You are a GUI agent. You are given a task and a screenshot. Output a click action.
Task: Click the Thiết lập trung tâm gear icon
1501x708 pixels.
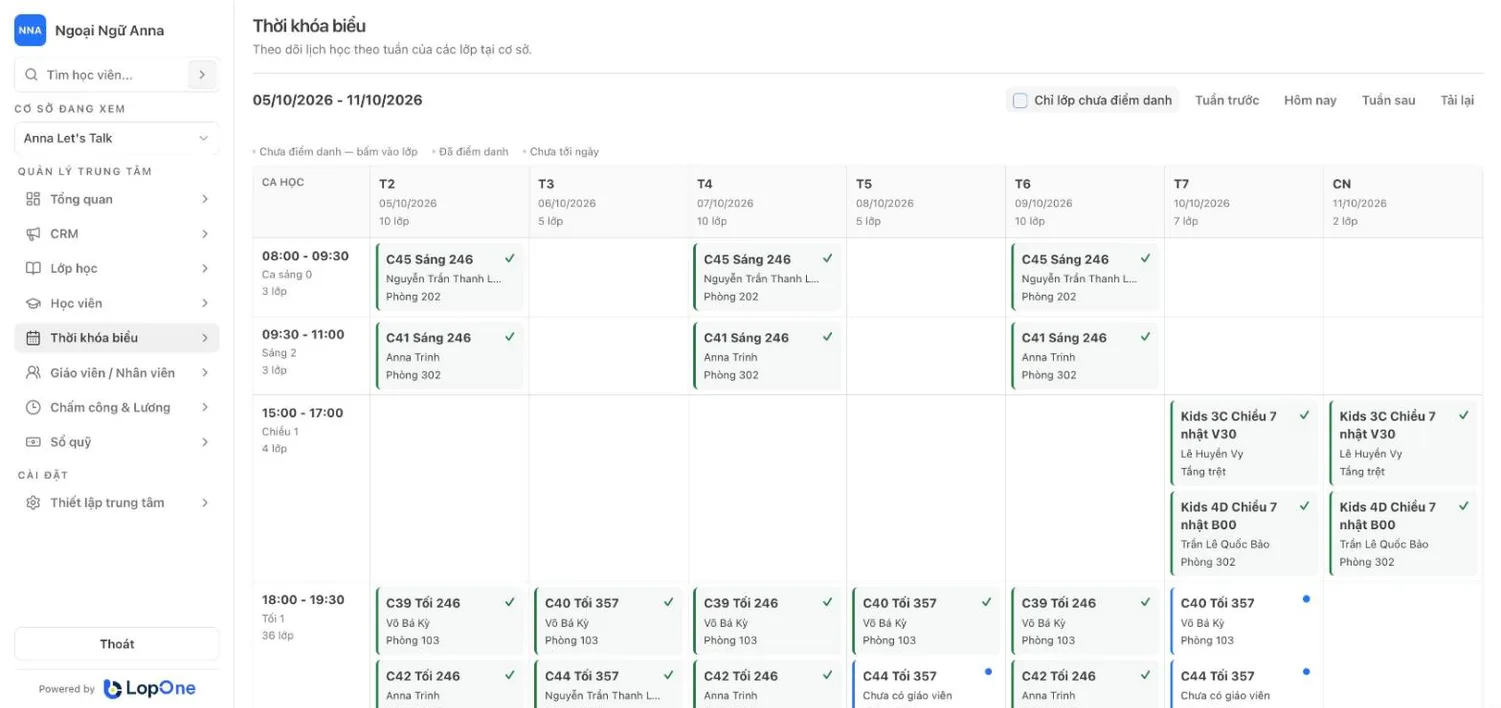pyautogui.click(x=33, y=503)
